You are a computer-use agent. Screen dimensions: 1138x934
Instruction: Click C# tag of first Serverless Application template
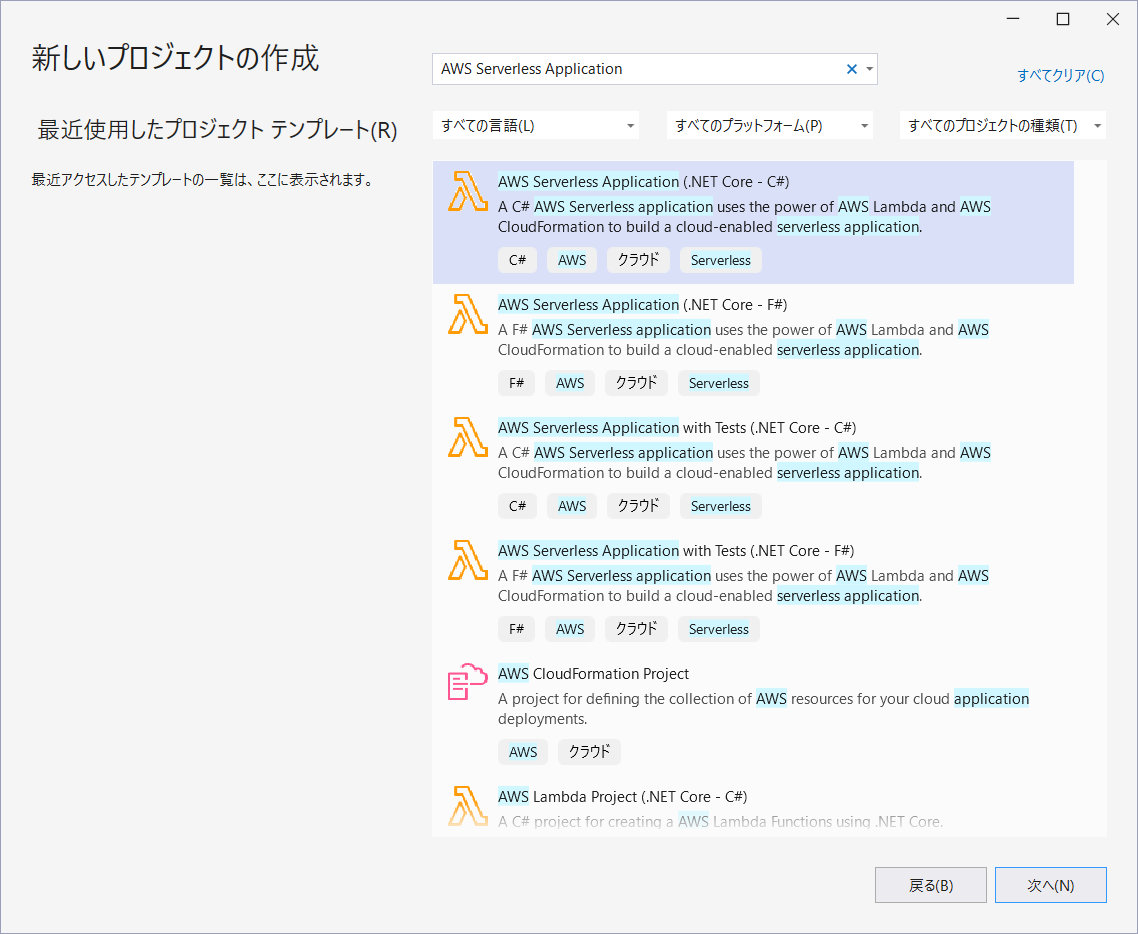click(x=517, y=260)
